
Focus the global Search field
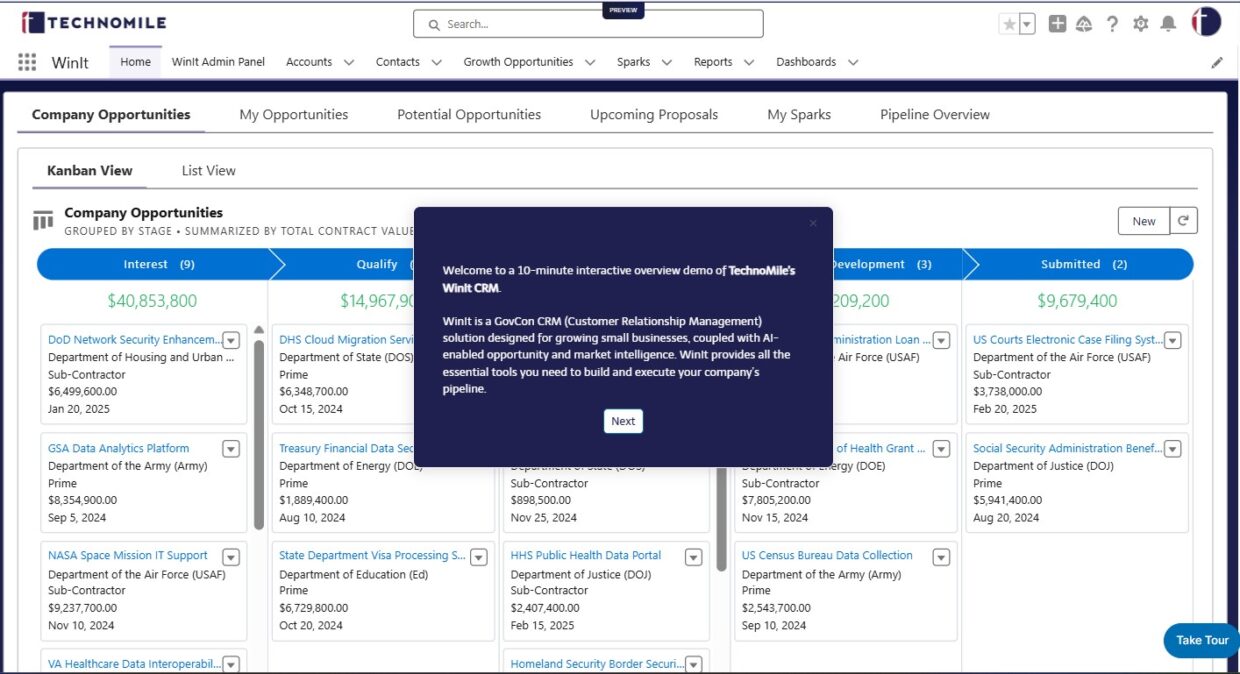pyautogui.click(x=588, y=24)
